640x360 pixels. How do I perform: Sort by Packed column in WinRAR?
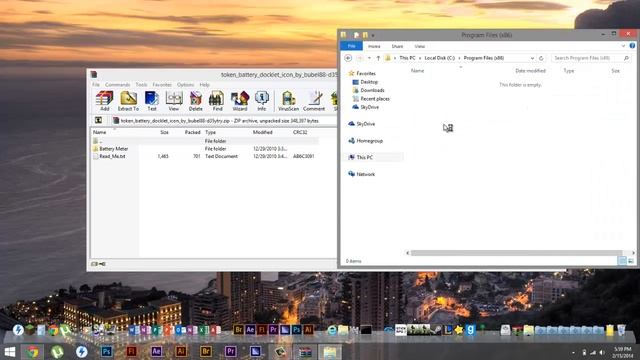pyautogui.click(x=192, y=132)
